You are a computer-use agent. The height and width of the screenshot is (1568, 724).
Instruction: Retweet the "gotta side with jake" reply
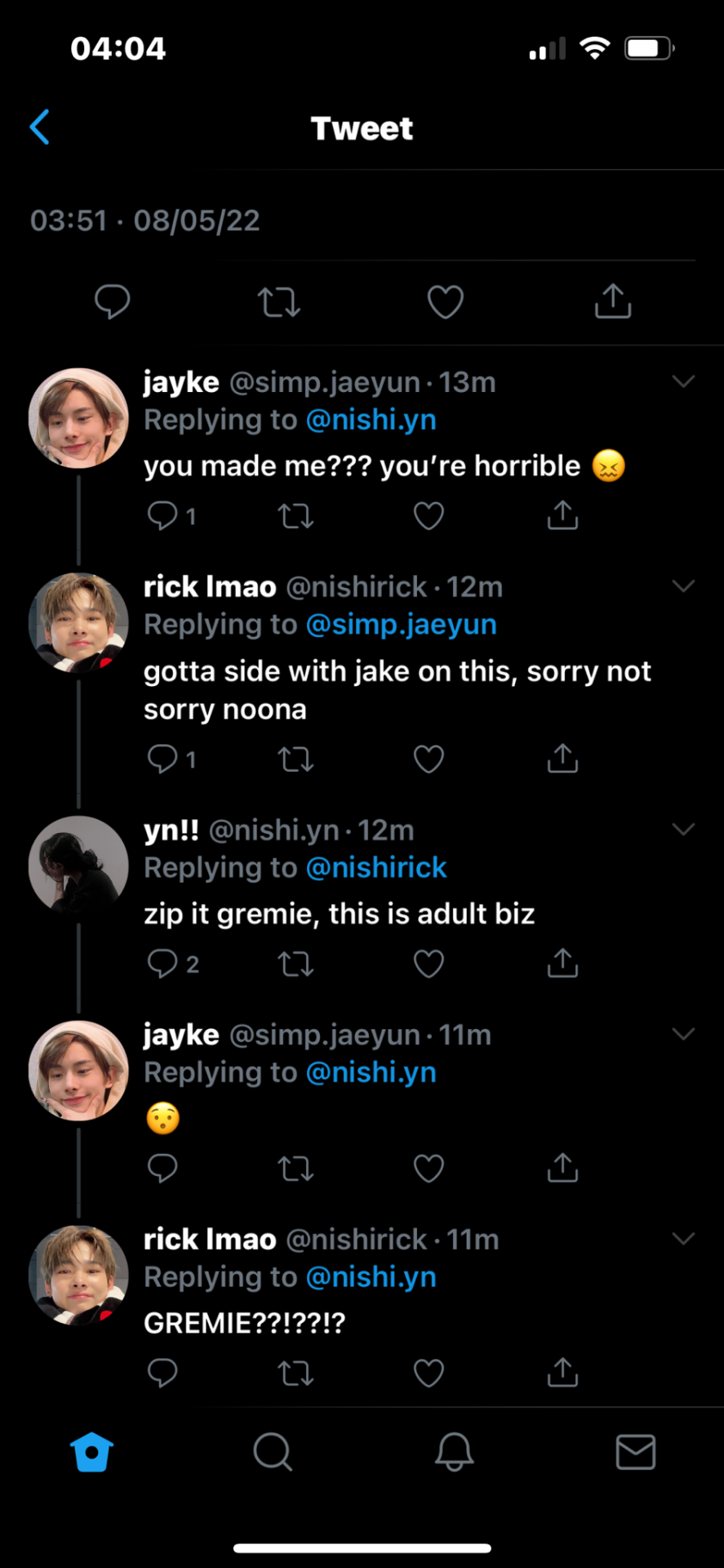(295, 759)
